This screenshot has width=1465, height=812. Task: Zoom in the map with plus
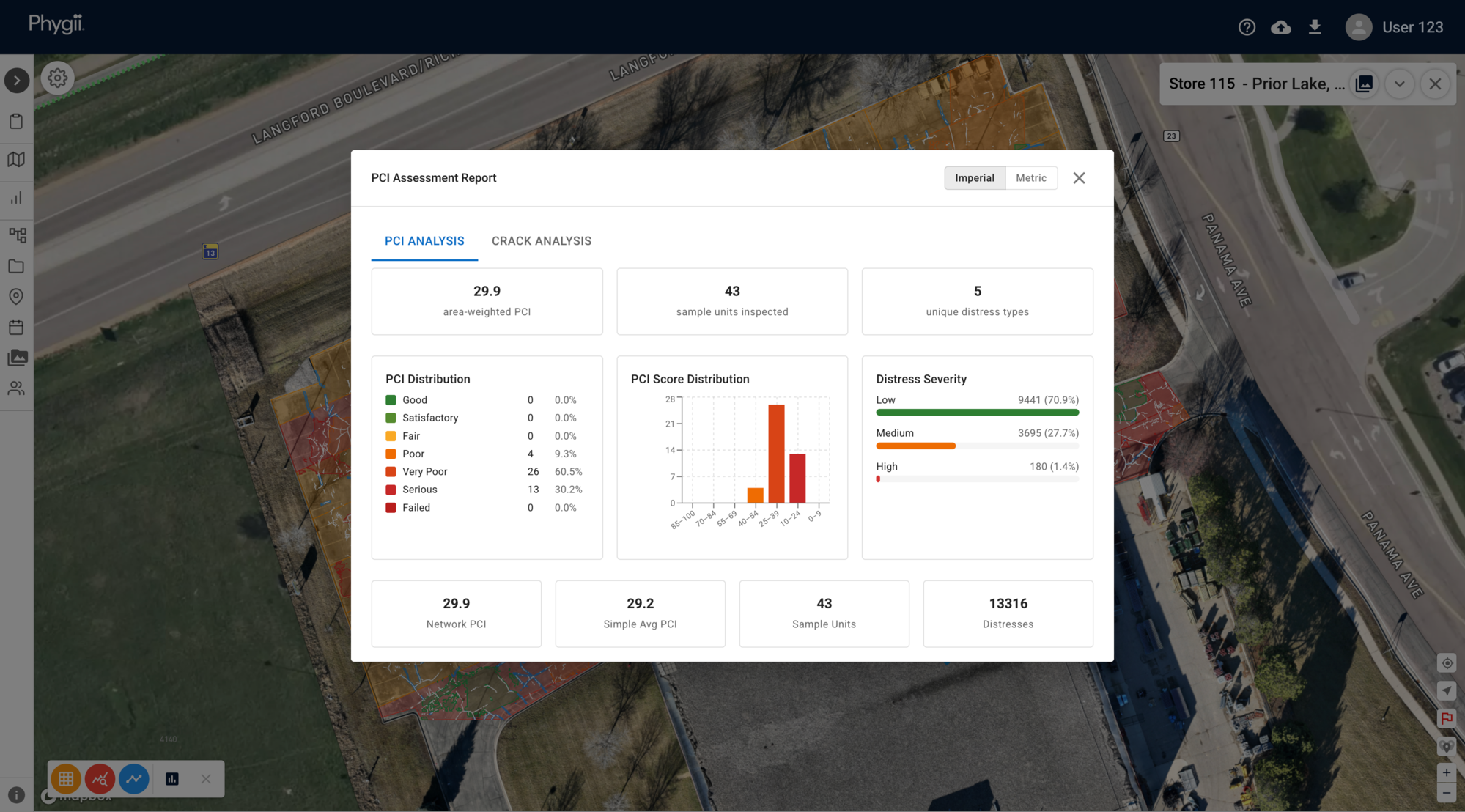coord(1447,772)
